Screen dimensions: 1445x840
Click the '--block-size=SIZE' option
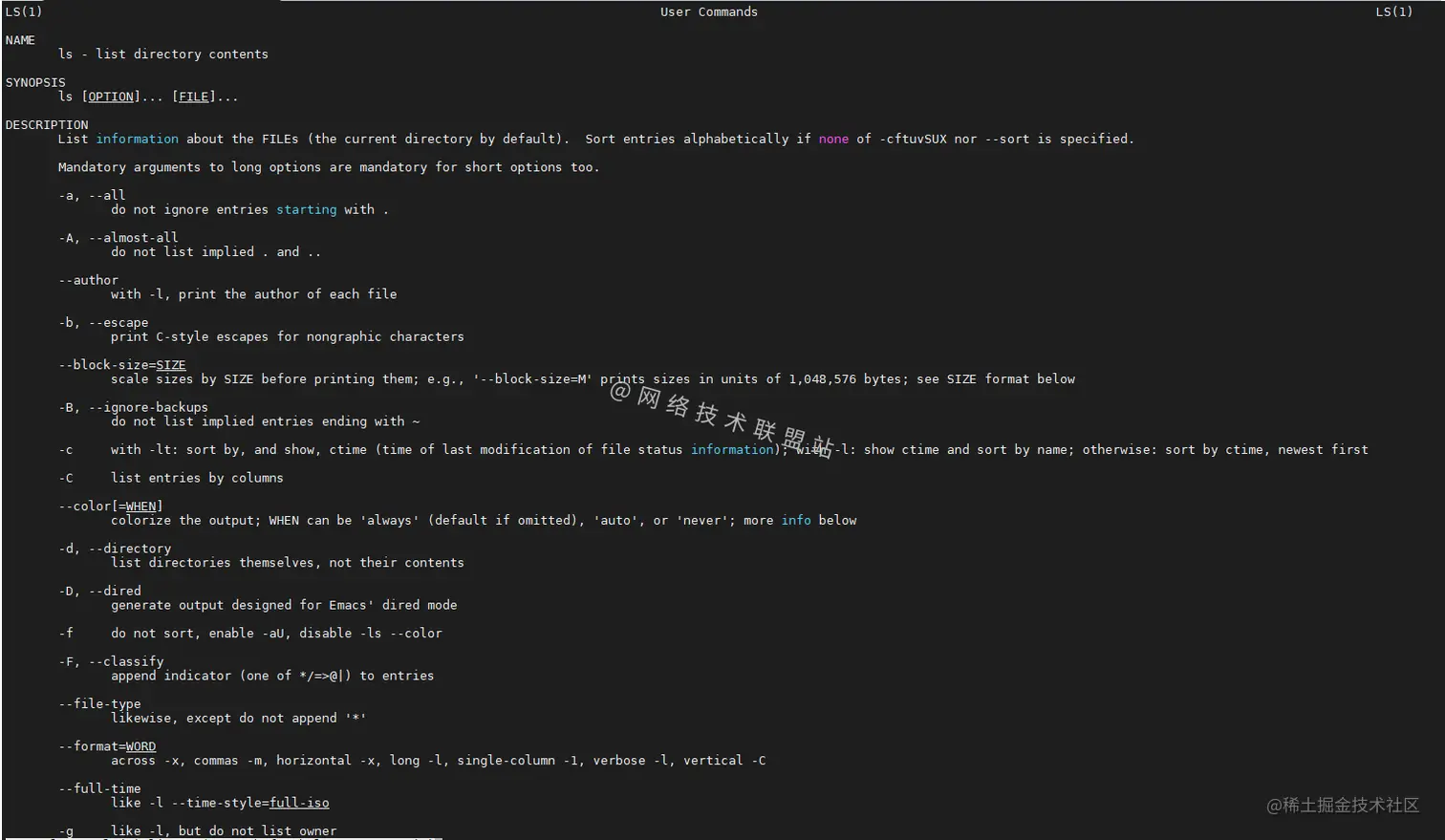(122, 365)
